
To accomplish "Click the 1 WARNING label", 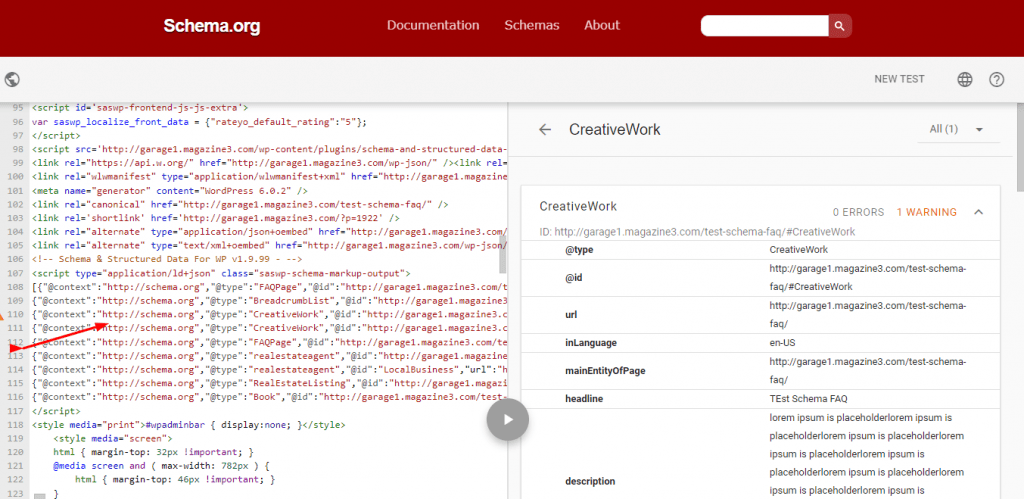I will click(x=926, y=212).
